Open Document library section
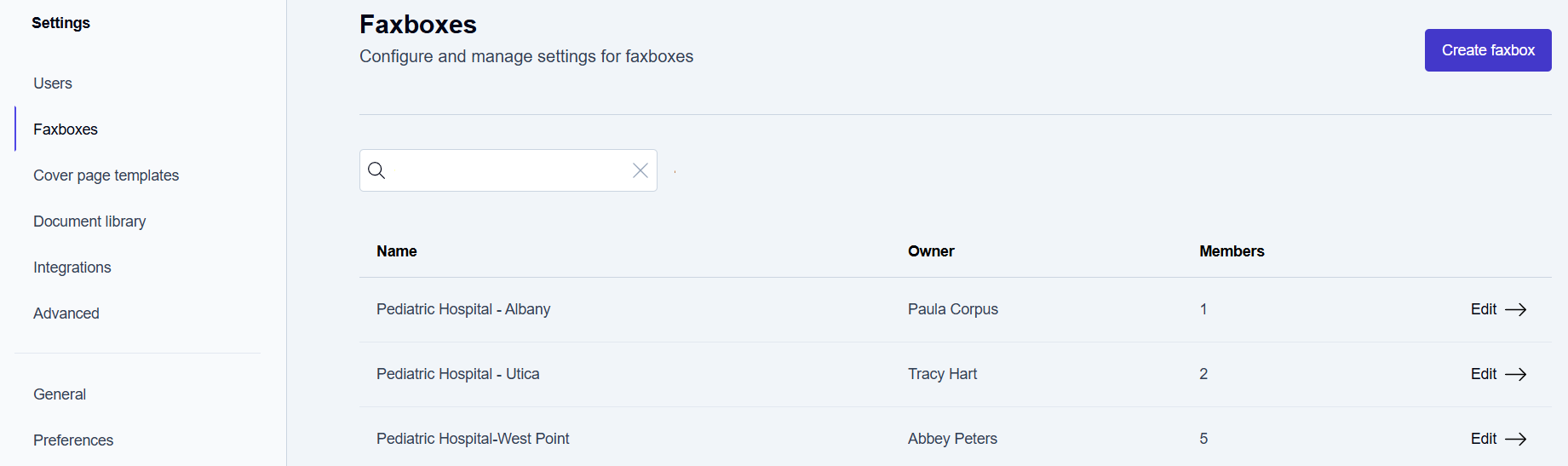 [89, 221]
